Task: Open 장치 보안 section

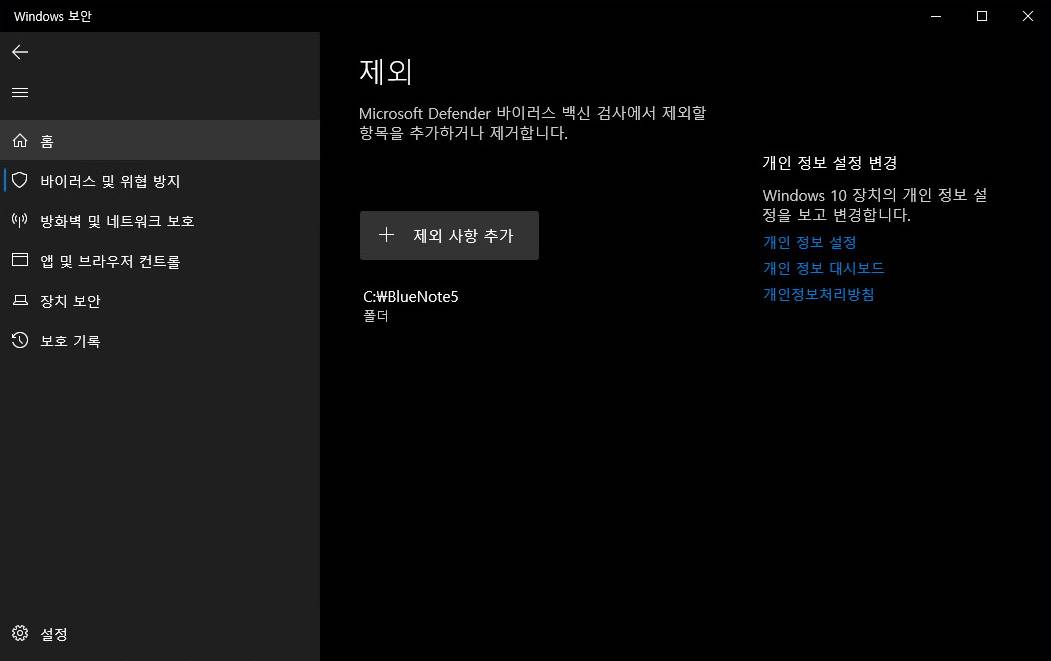Action: (x=160, y=300)
